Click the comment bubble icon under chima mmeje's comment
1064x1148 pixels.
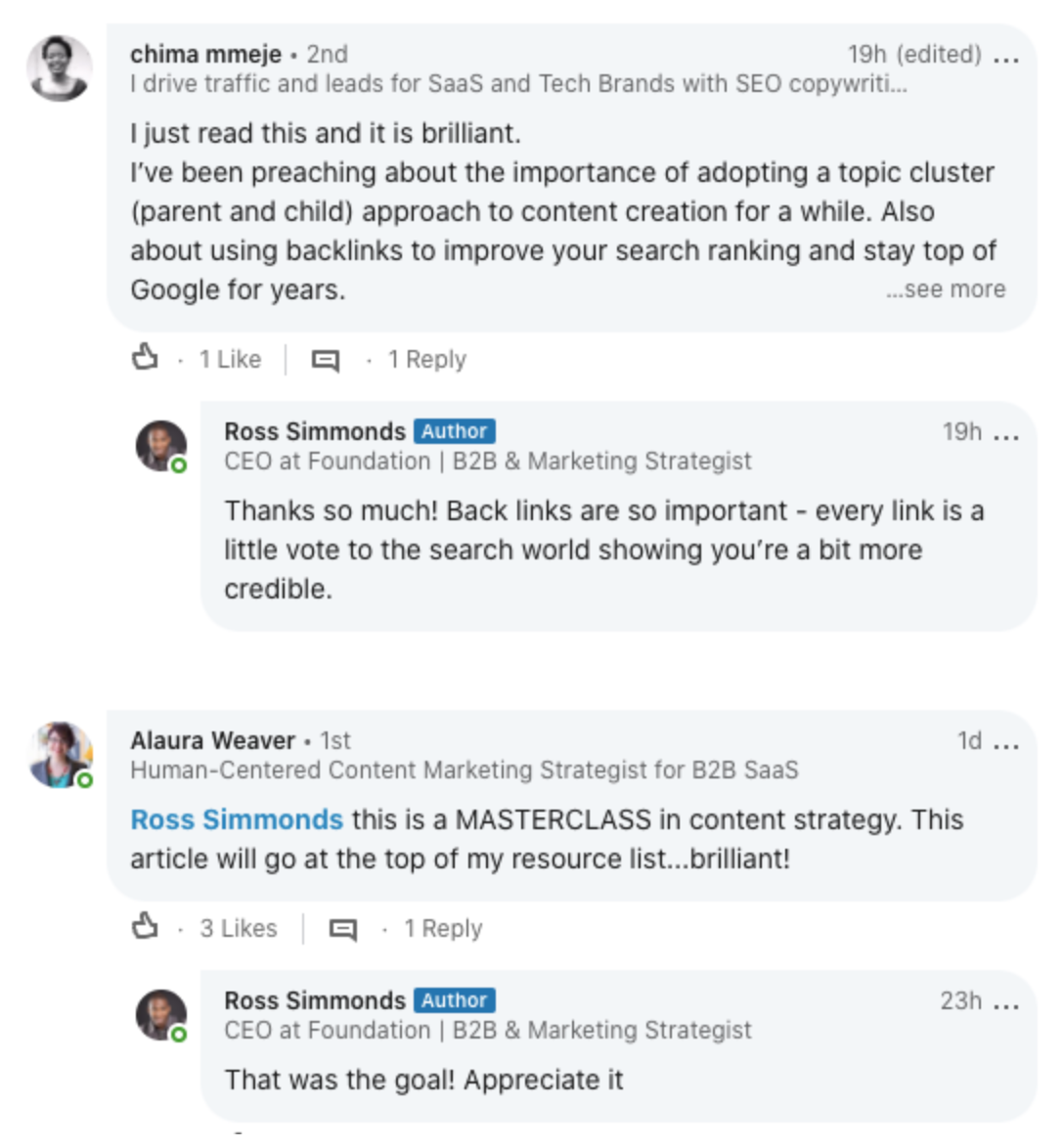click(324, 358)
